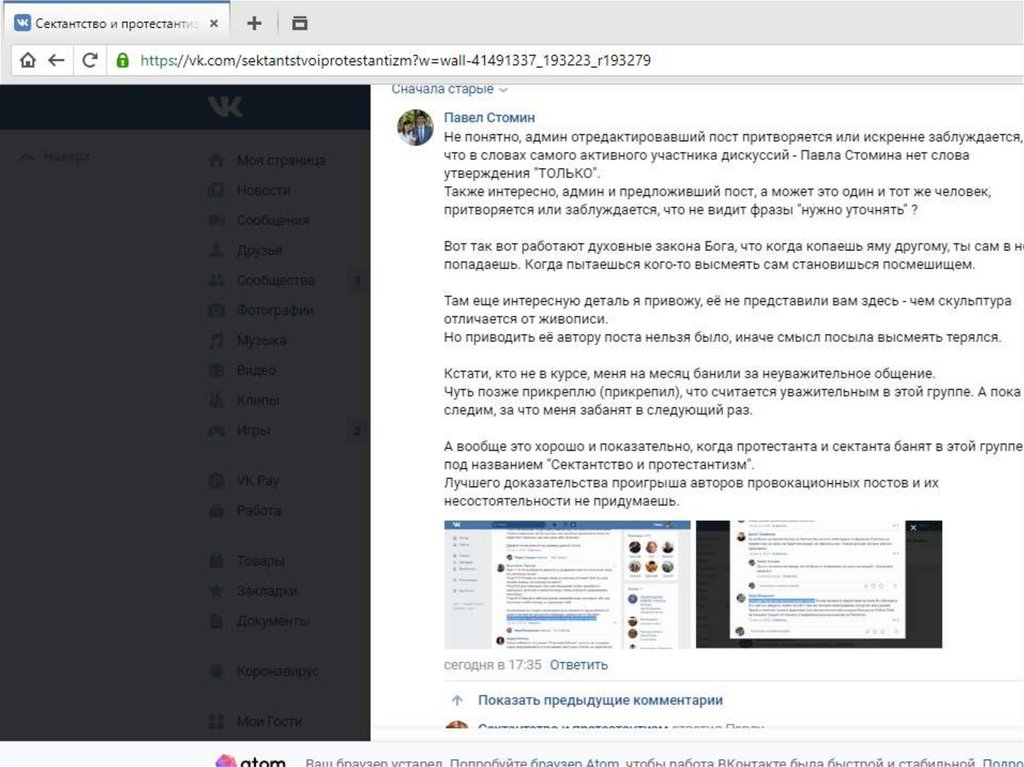Click the сегодня в 17:35 timestamp
Image resolution: width=1024 pixels, height=767 pixels.
492,665
